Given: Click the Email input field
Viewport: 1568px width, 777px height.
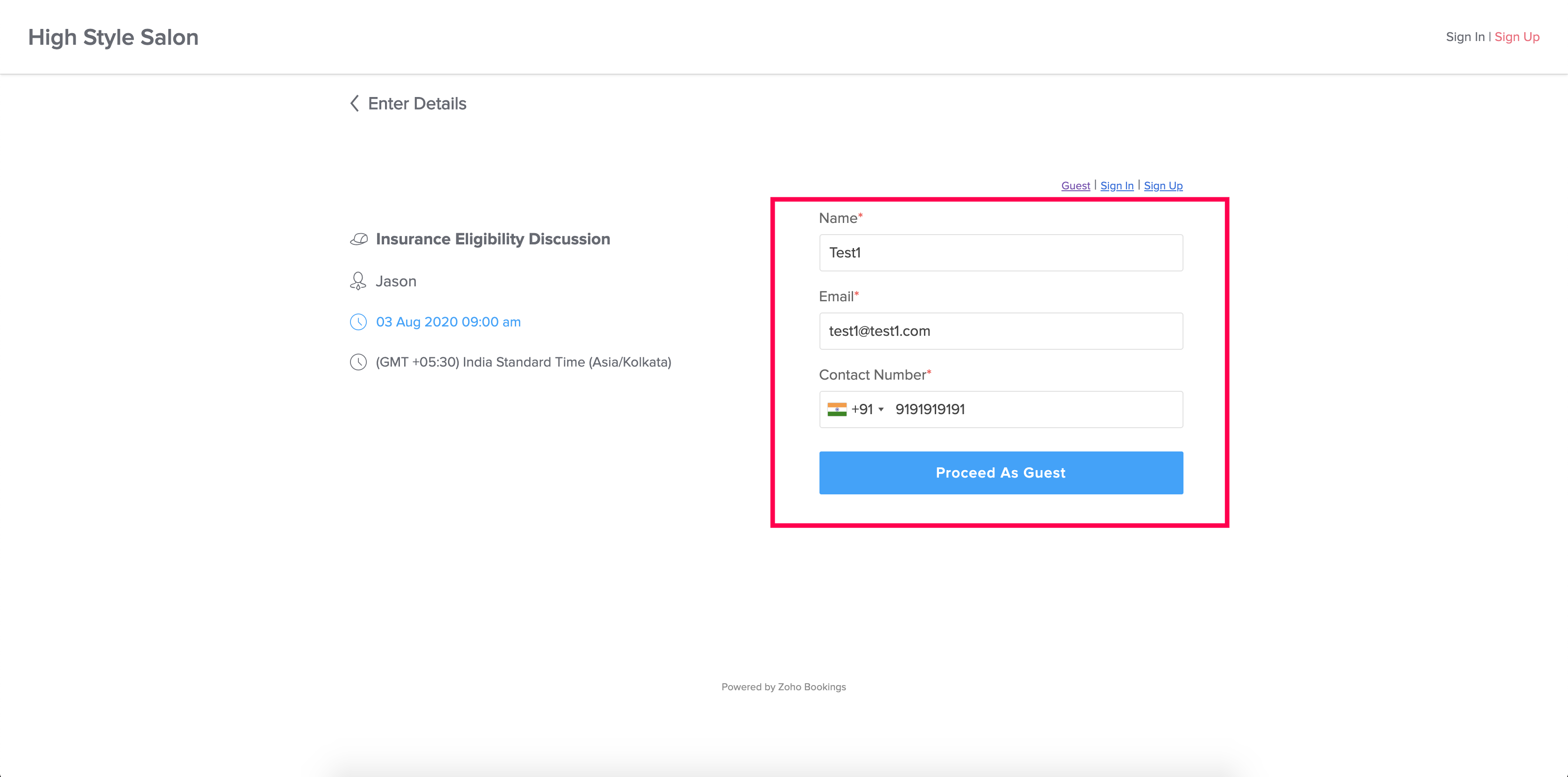Looking at the screenshot, I should pyautogui.click(x=1000, y=331).
